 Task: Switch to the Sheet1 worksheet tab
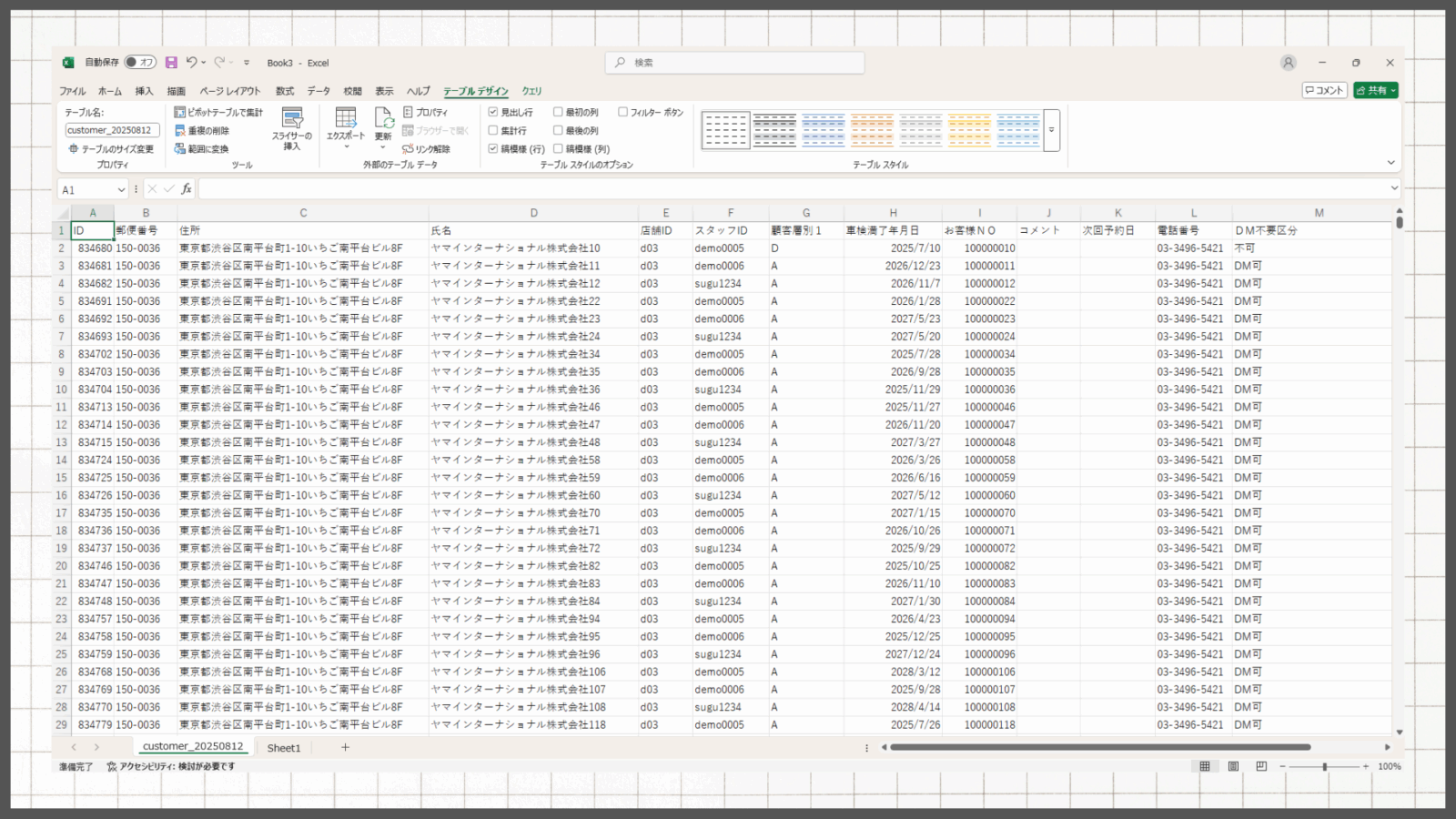click(283, 748)
